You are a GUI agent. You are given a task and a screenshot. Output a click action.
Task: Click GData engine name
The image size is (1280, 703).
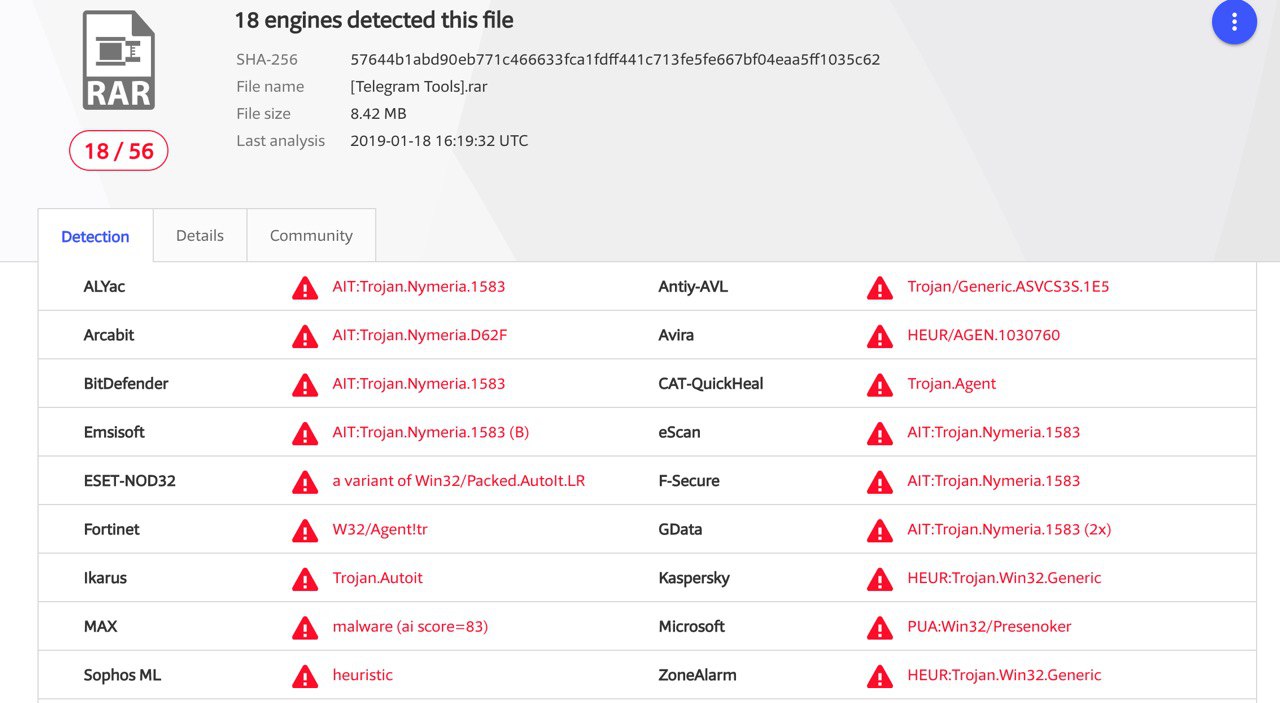pyautogui.click(x=680, y=529)
